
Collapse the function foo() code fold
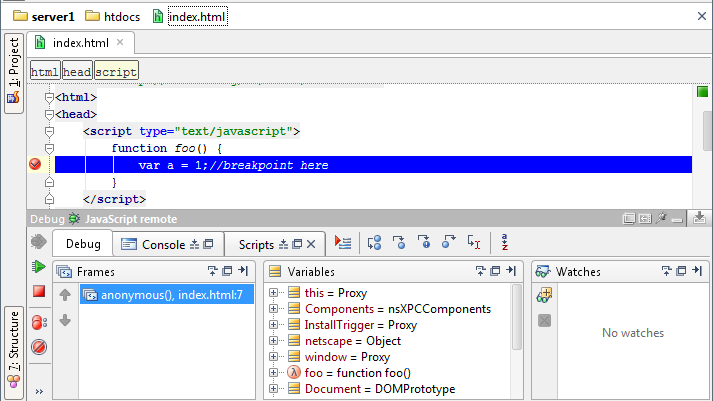click(x=49, y=148)
